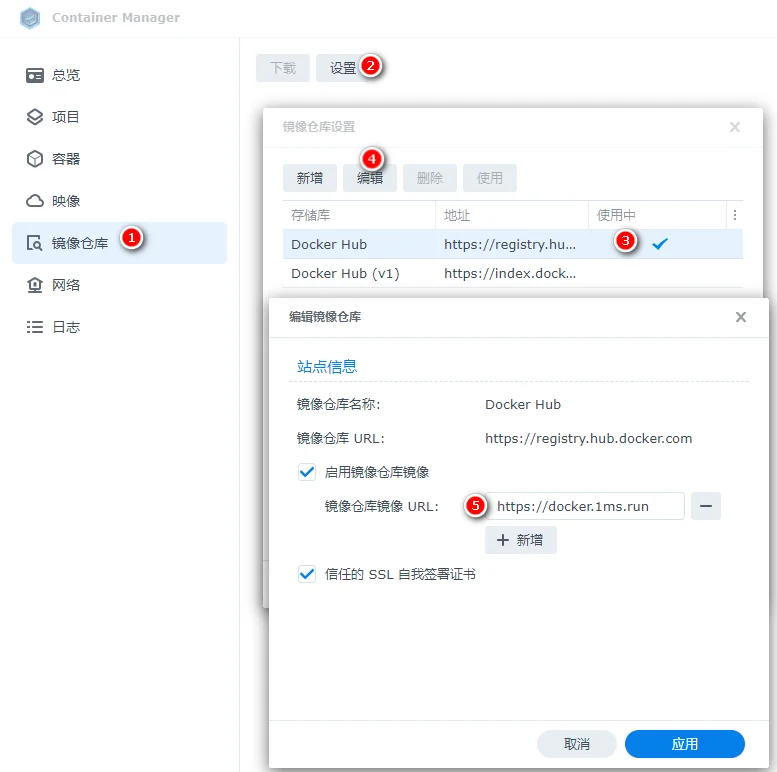Click the Container Manager logo icon
This screenshot has height=772, width=777.
30,18
